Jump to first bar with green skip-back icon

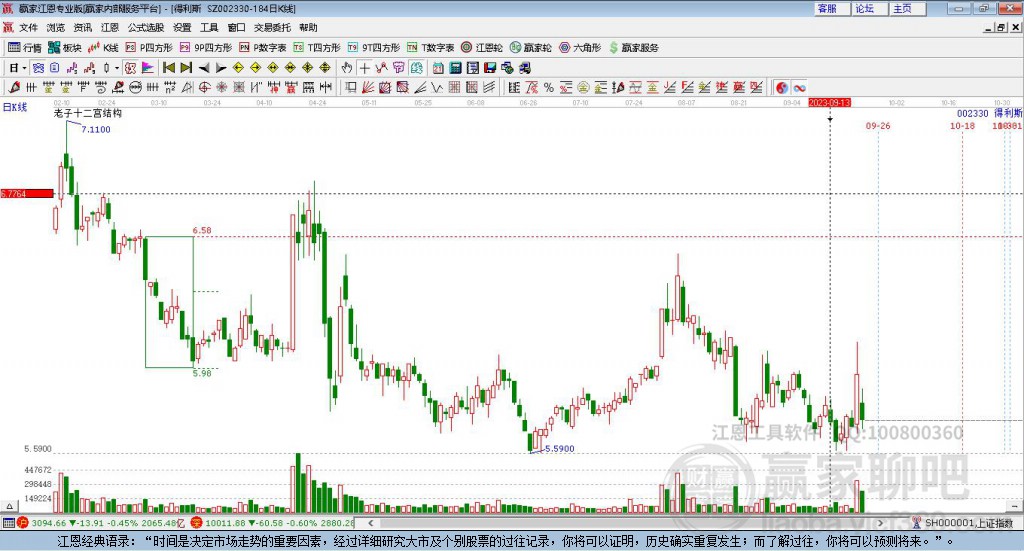(168, 68)
